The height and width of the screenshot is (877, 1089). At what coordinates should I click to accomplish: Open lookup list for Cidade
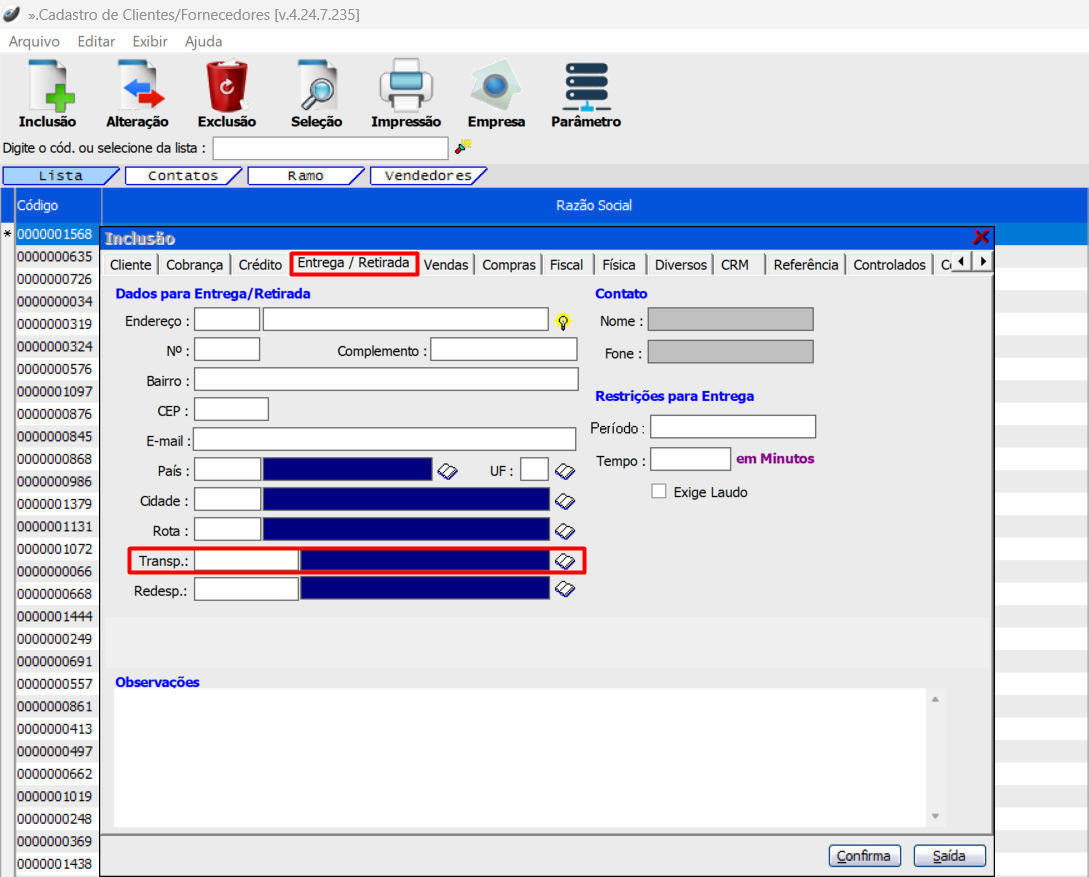pos(566,501)
